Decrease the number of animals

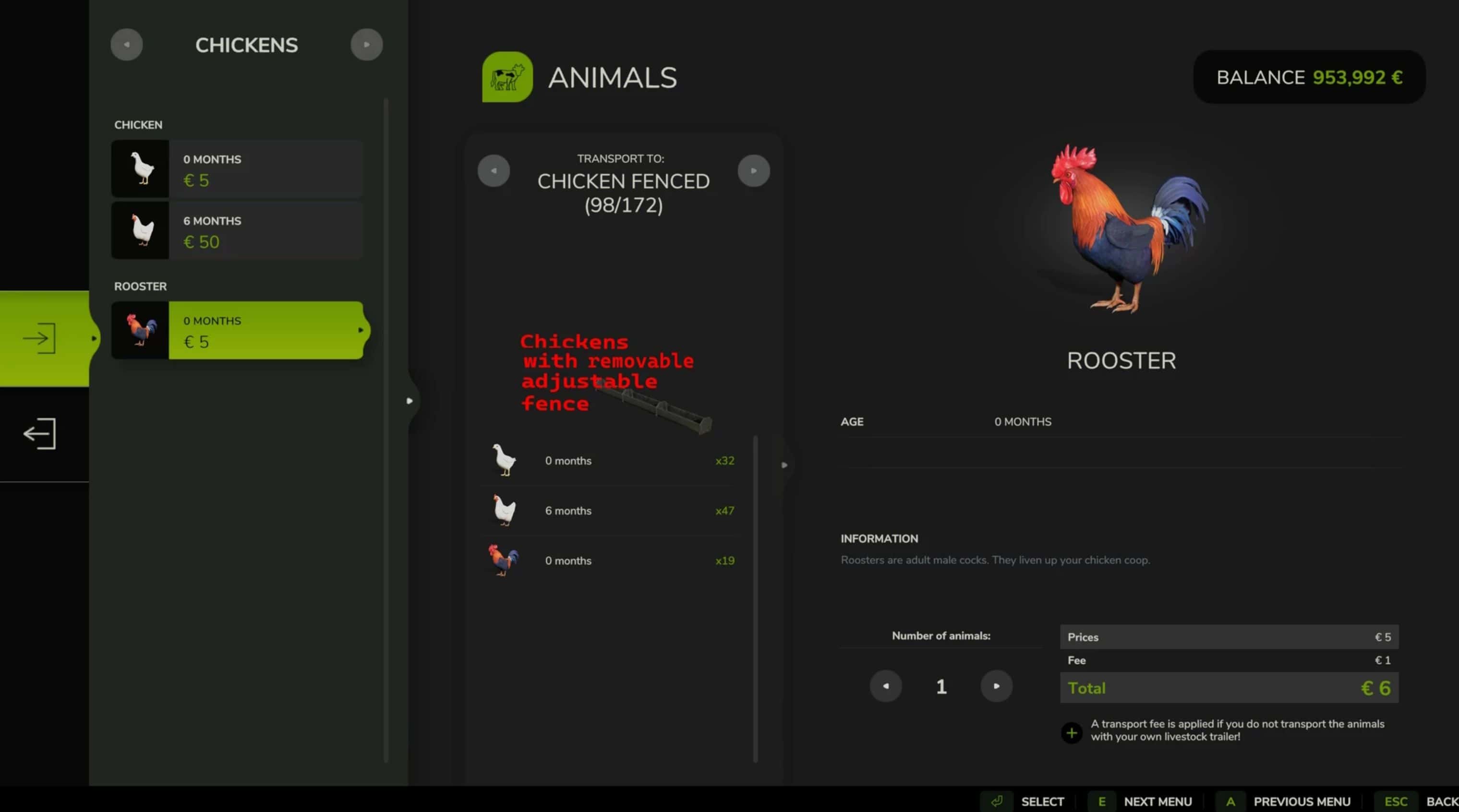885,686
